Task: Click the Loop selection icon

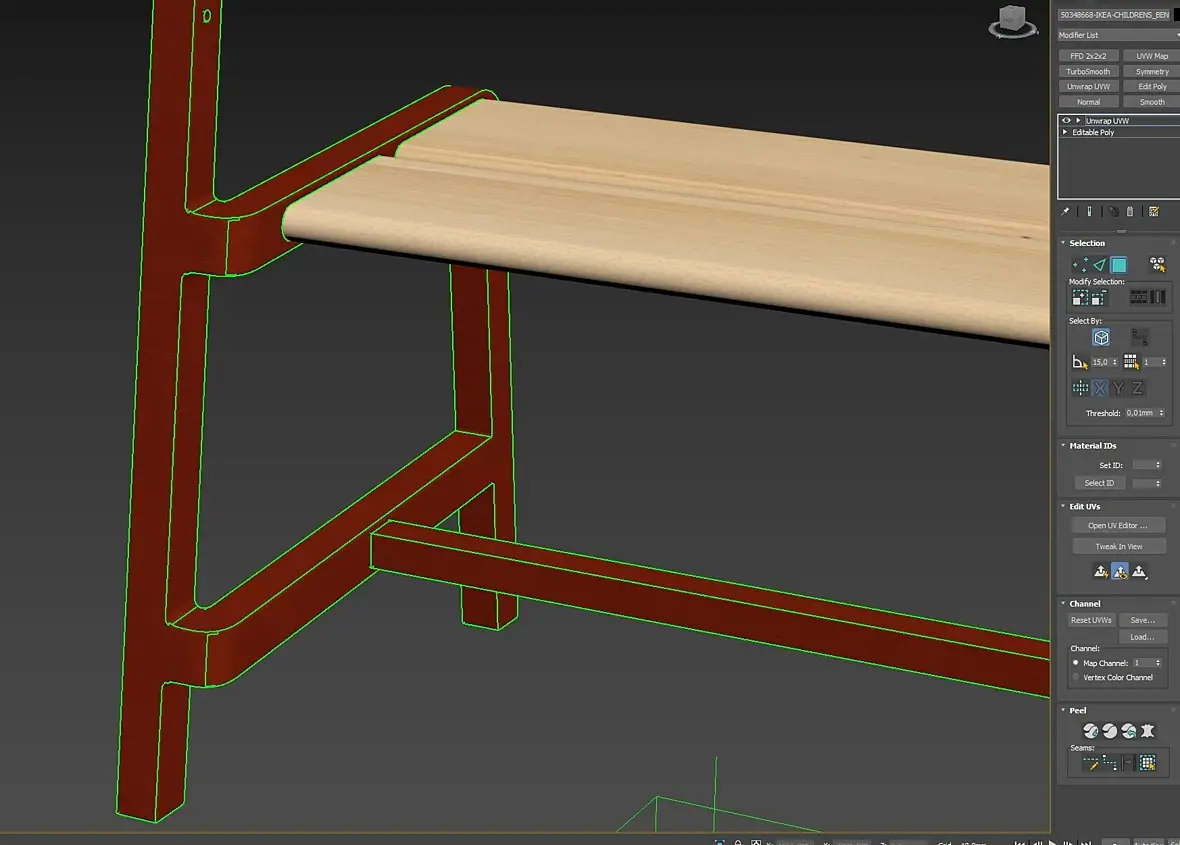Action: pyautogui.click(x=1139, y=298)
